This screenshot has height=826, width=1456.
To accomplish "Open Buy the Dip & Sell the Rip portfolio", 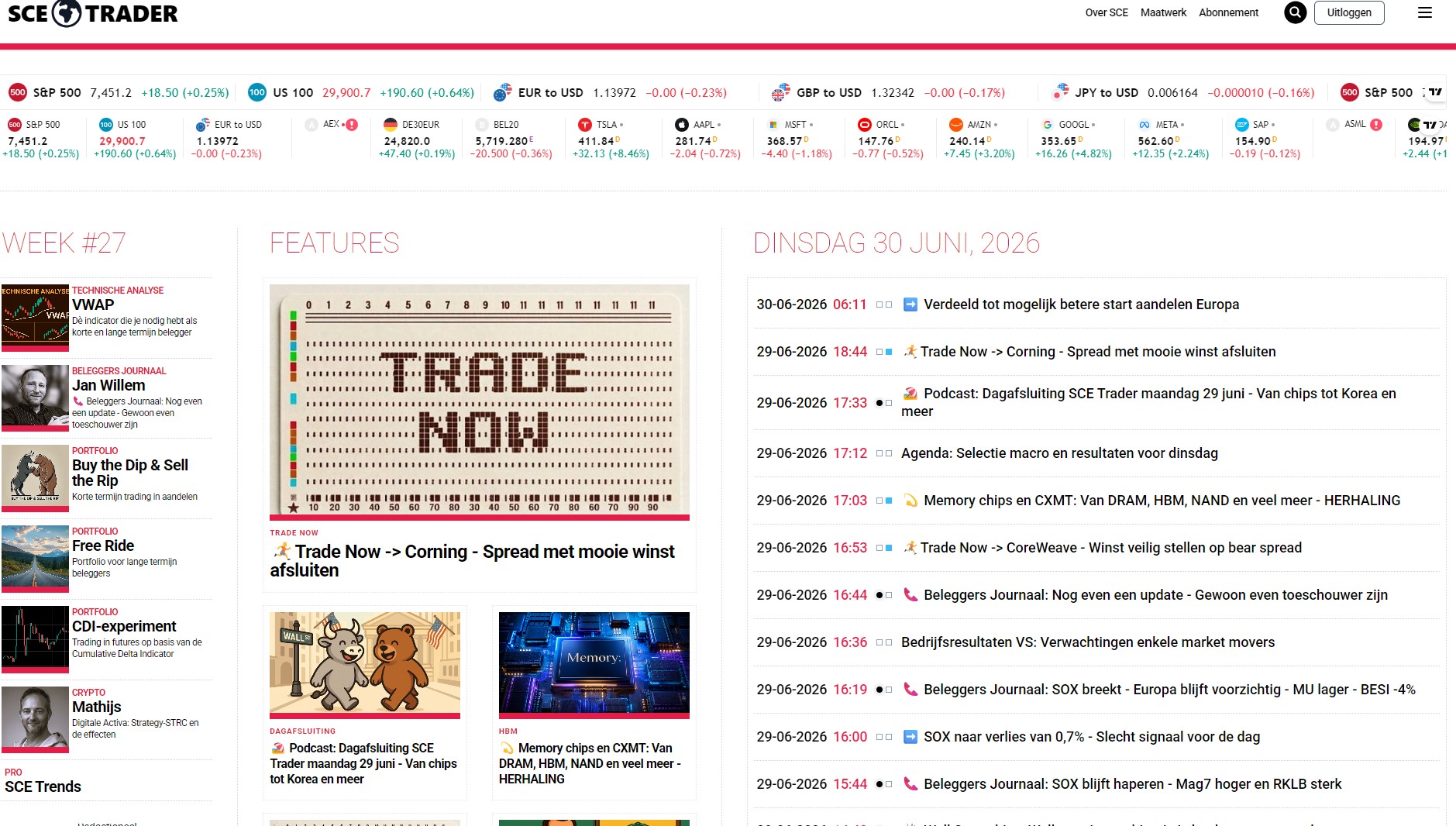I will [x=130, y=473].
